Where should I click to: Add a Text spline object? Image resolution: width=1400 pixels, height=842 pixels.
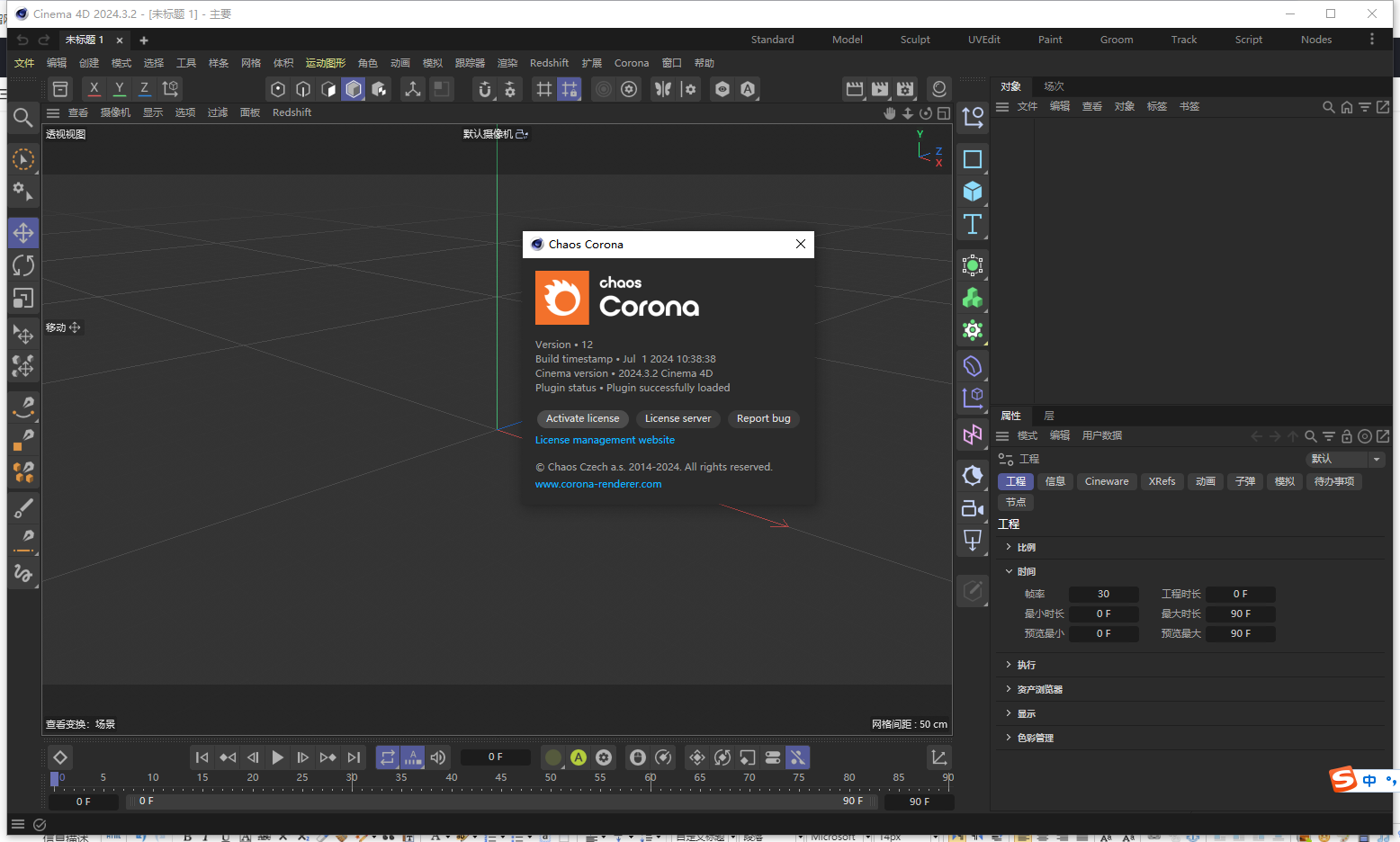(x=973, y=224)
